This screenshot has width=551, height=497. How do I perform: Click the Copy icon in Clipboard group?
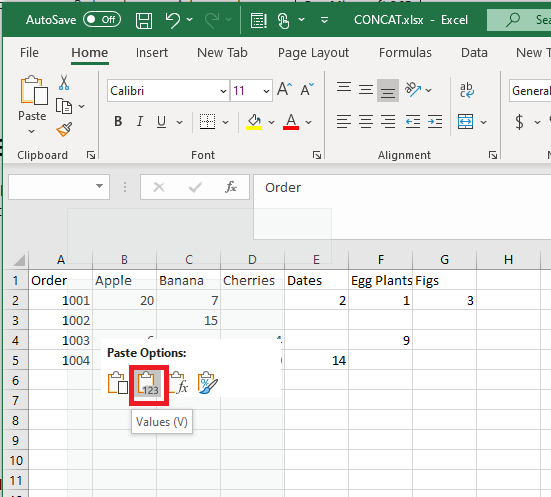(x=64, y=106)
